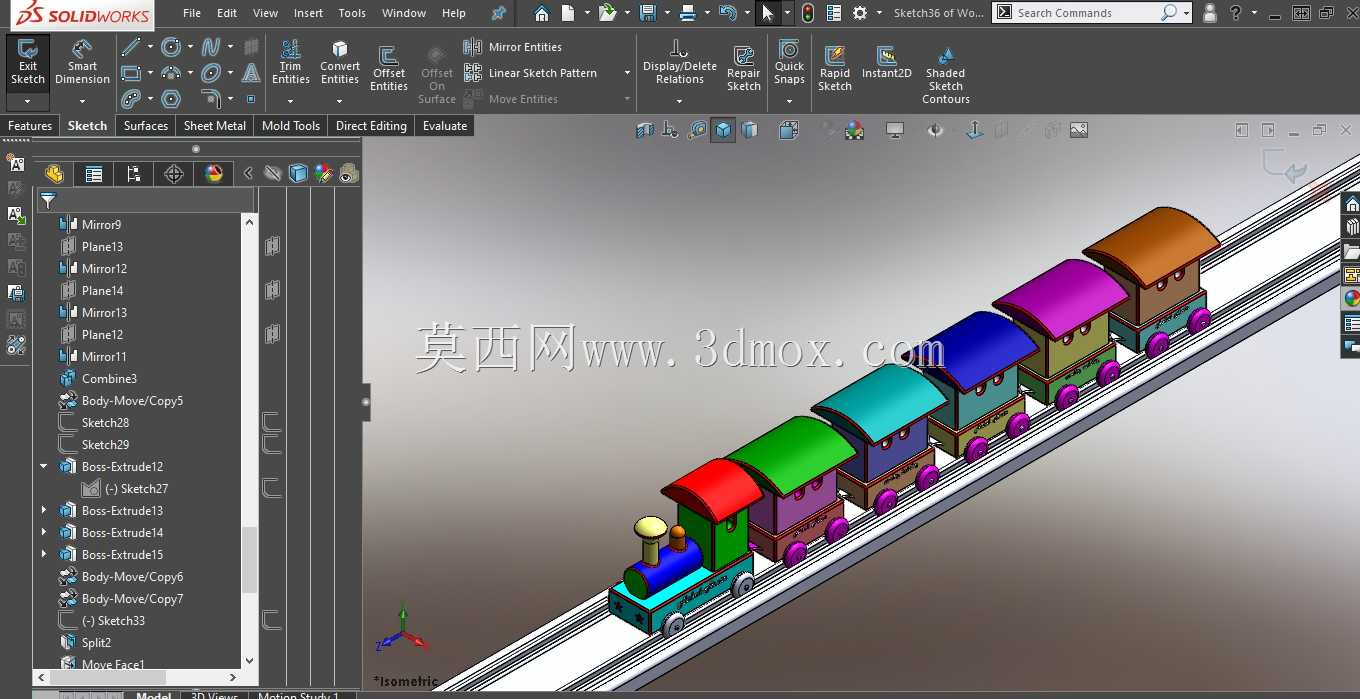
Task: Choose the Spline sketch tool
Action: (x=211, y=47)
